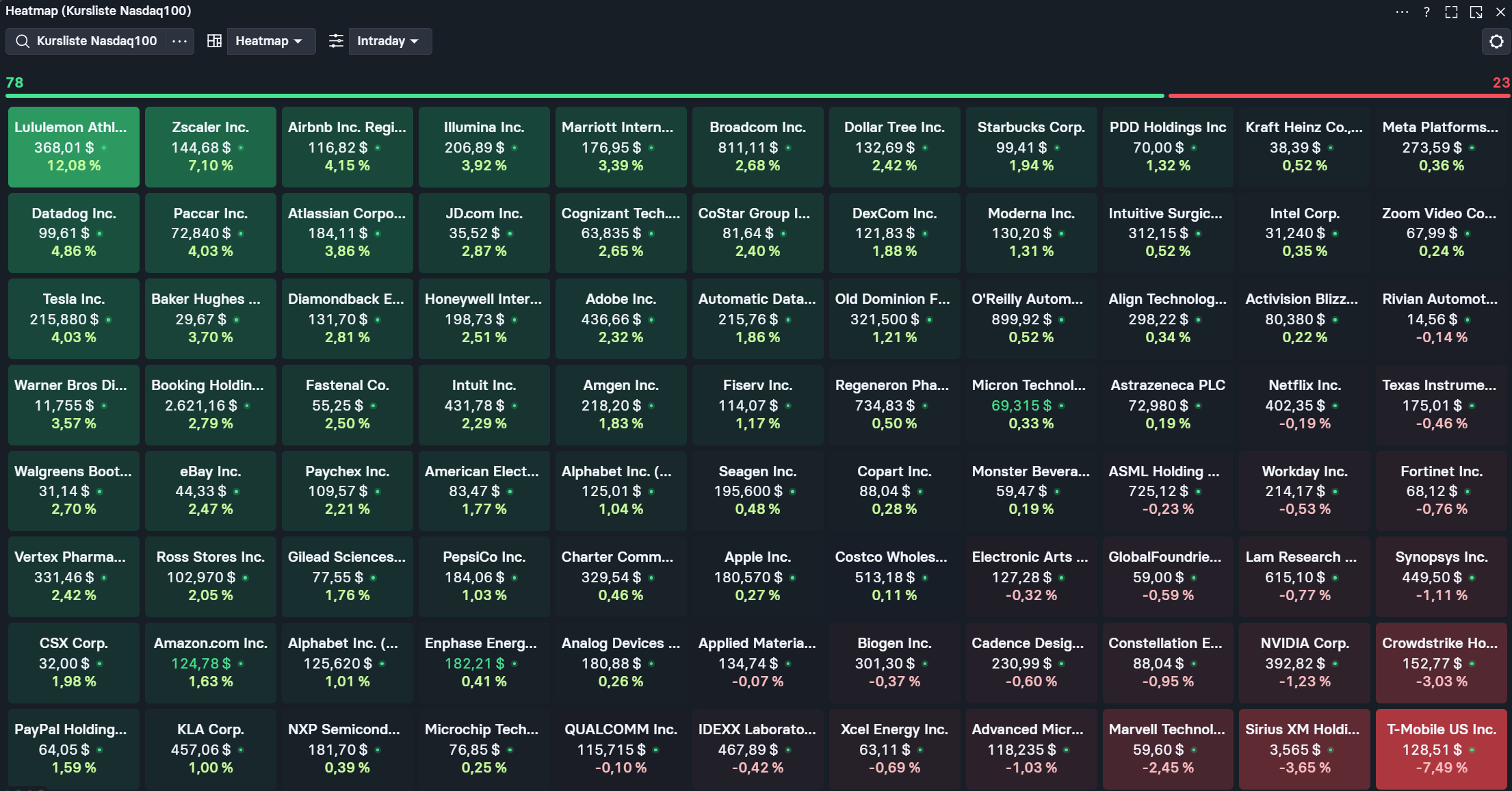Click the Booking Holdings tile
Screen dimensions: 1512x791
coord(211,405)
